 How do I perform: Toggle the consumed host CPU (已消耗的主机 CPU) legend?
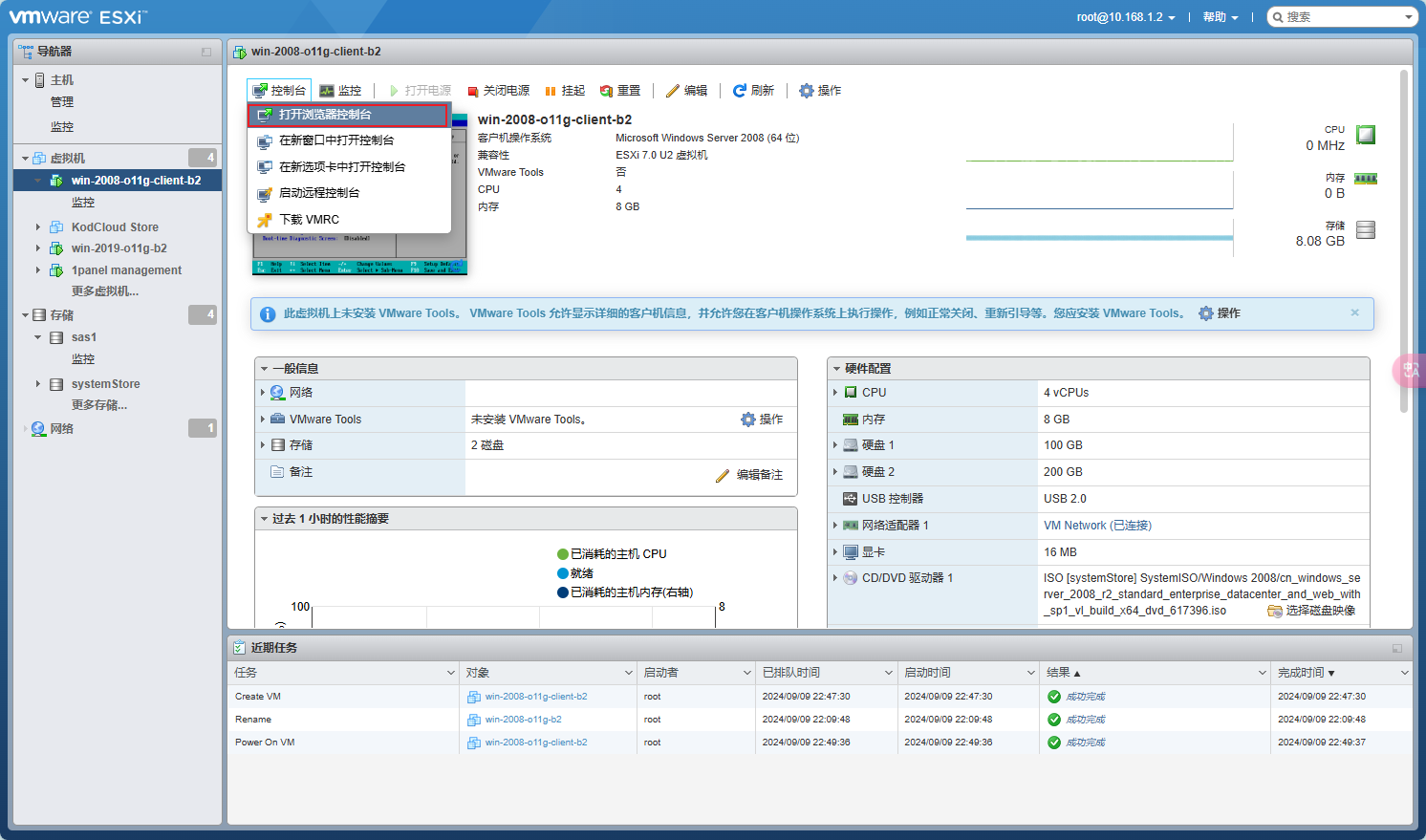[612, 554]
